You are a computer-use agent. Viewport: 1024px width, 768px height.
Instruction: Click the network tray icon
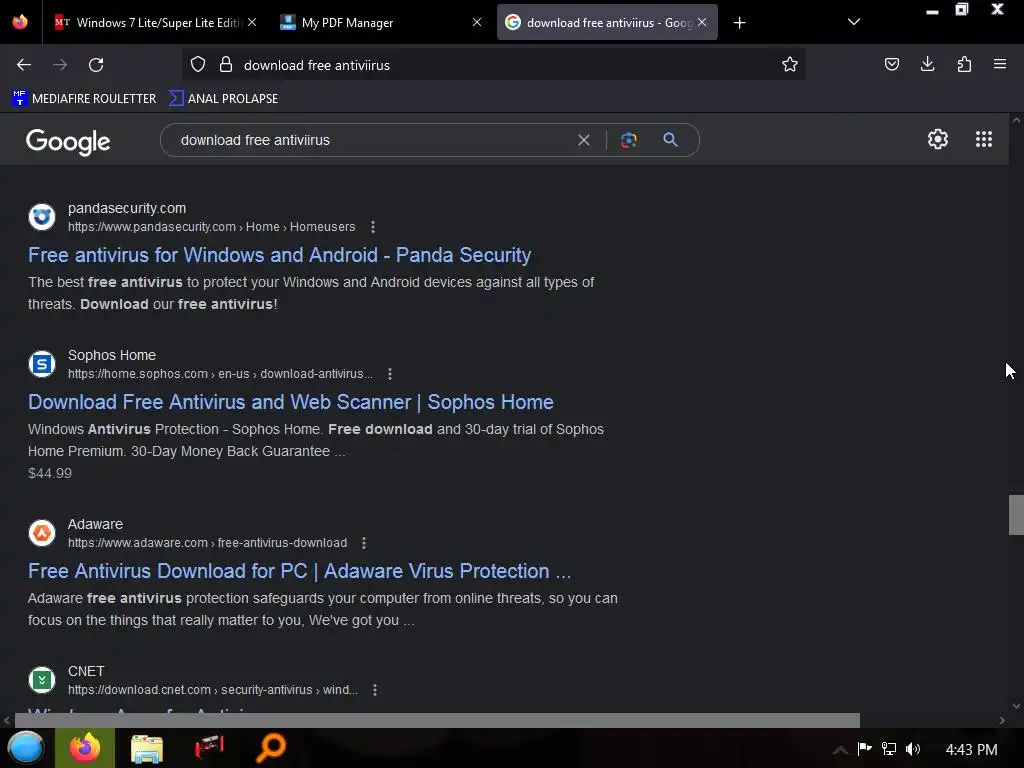(889, 749)
